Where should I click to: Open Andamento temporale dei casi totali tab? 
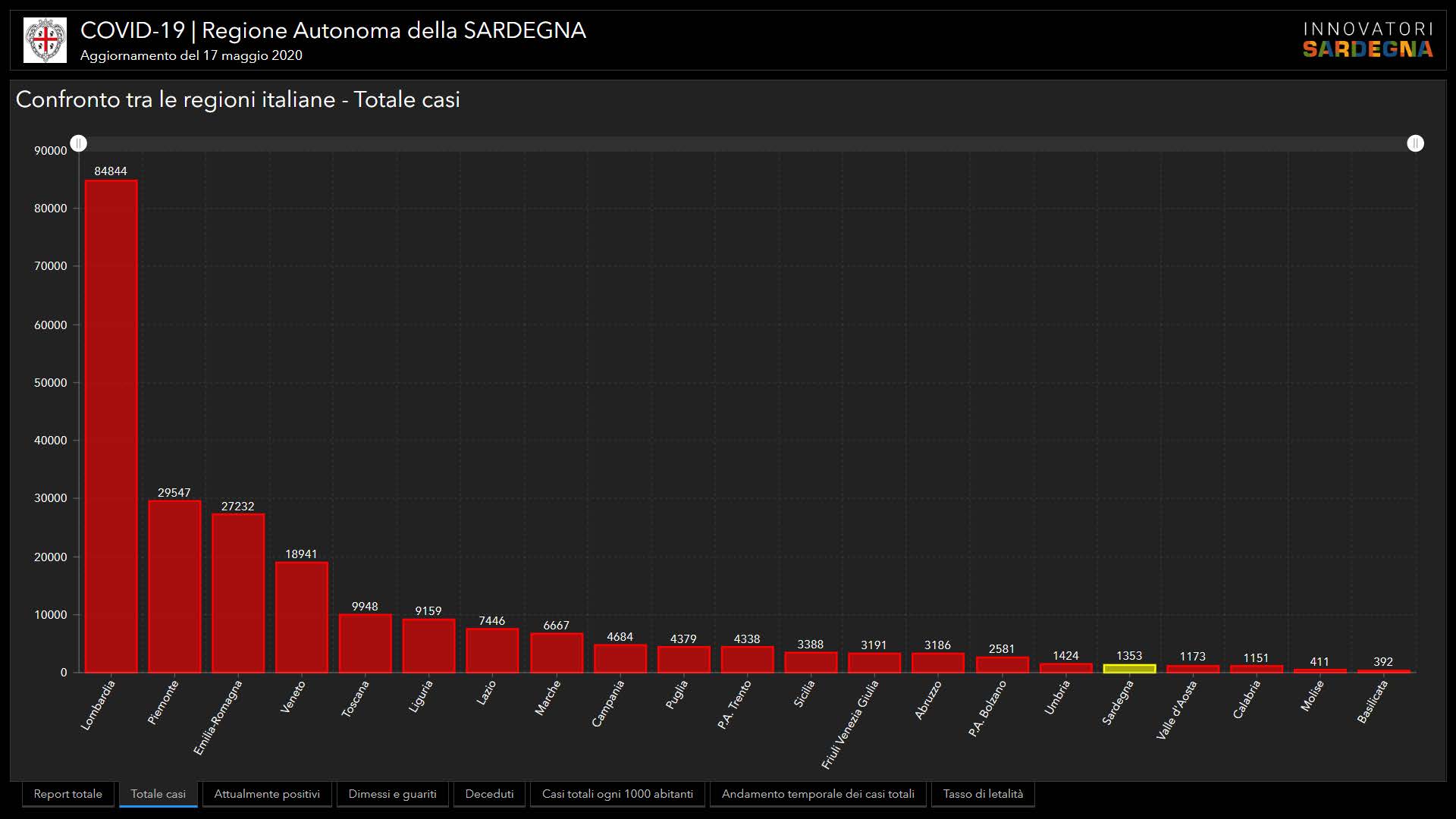817,794
